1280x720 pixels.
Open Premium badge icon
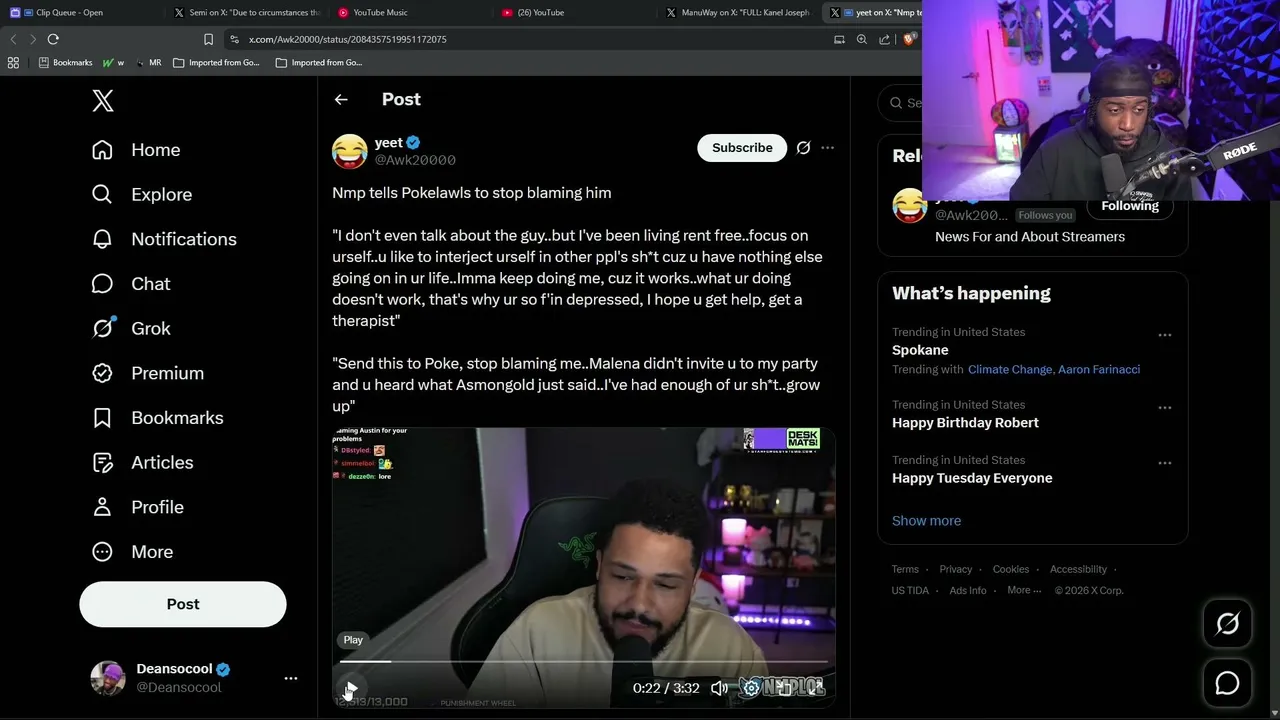click(102, 373)
